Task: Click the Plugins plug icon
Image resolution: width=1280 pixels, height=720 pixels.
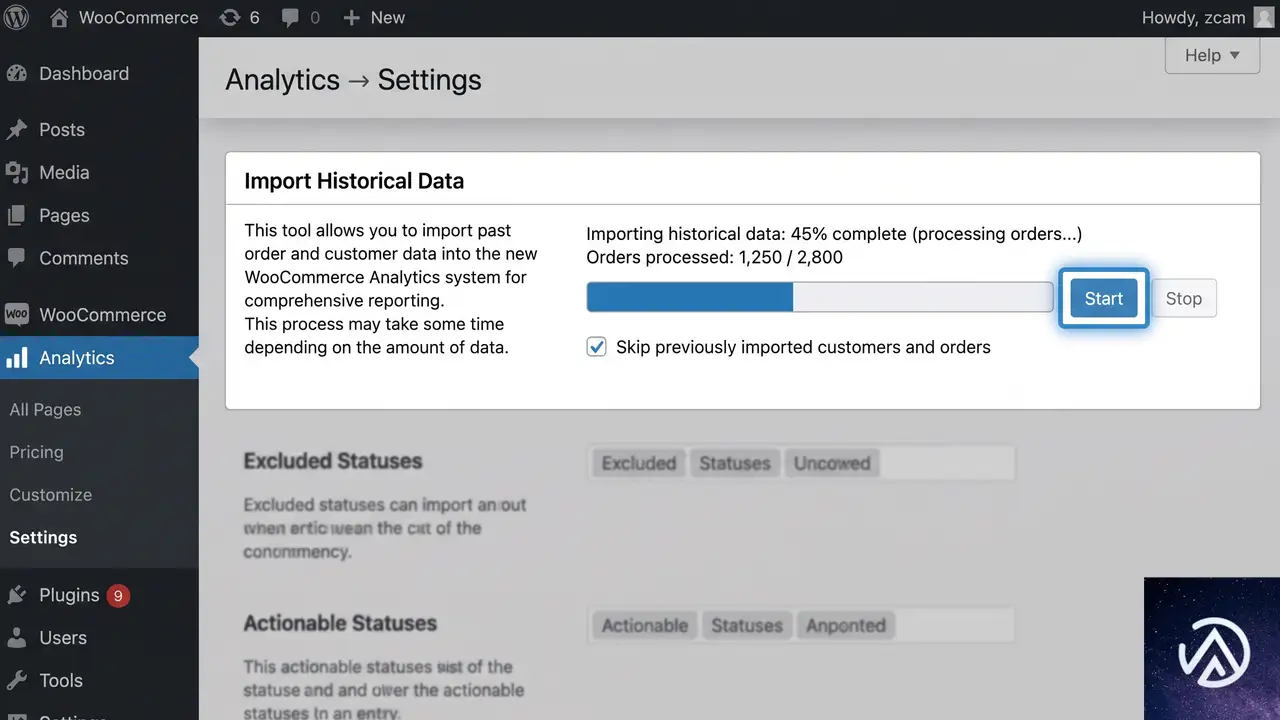Action: click(x=16, y=595)
